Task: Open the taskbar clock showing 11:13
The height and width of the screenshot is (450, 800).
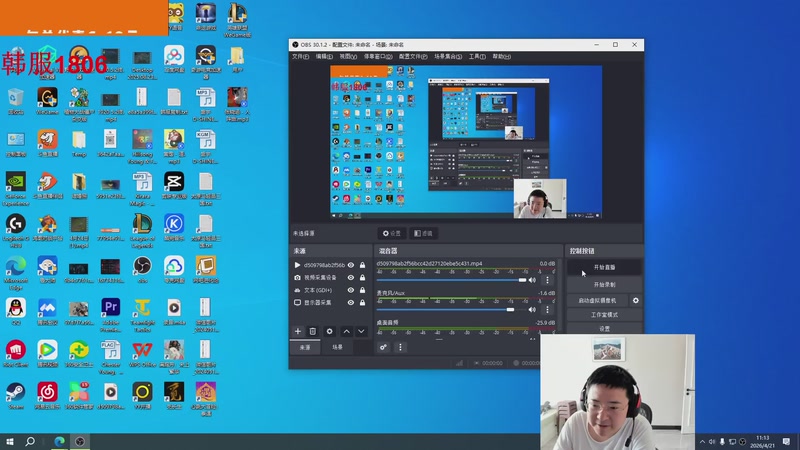Action: (762, 441)
